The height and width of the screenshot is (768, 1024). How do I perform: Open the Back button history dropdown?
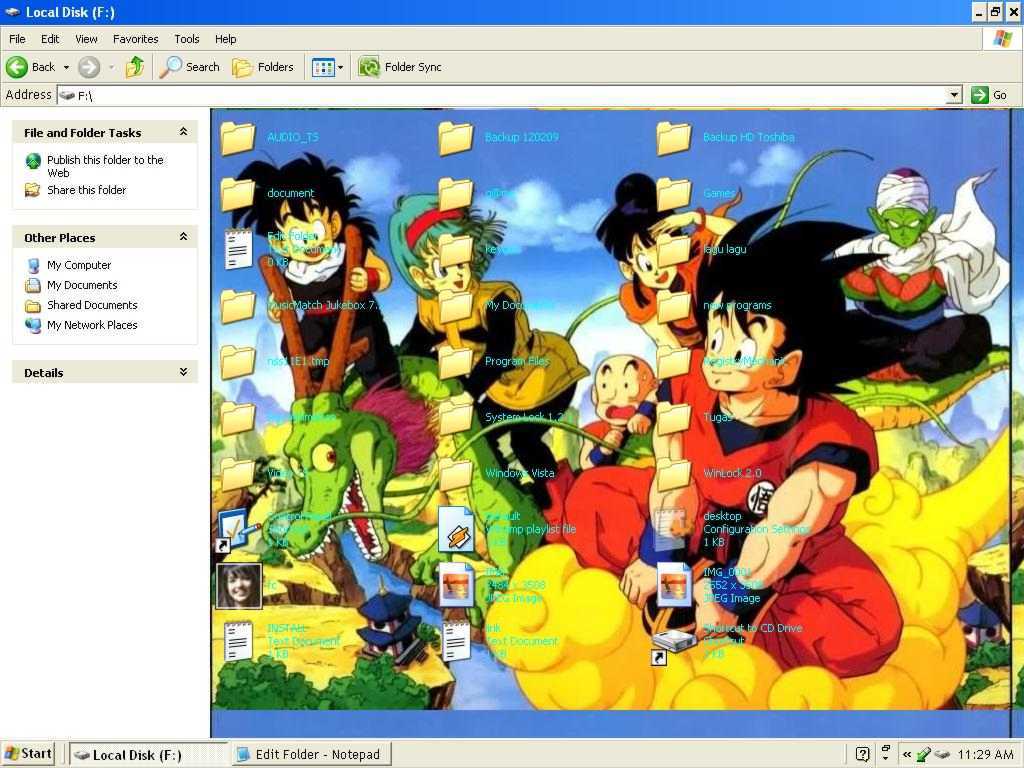(x=66, y=67)
